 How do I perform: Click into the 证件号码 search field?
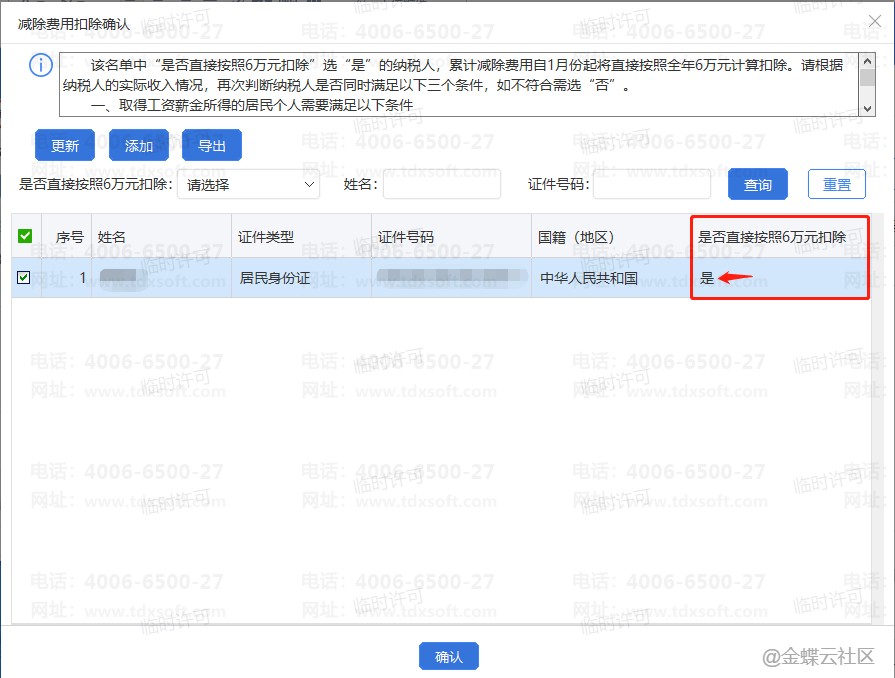pyautogui.click(x=652, y=184)
